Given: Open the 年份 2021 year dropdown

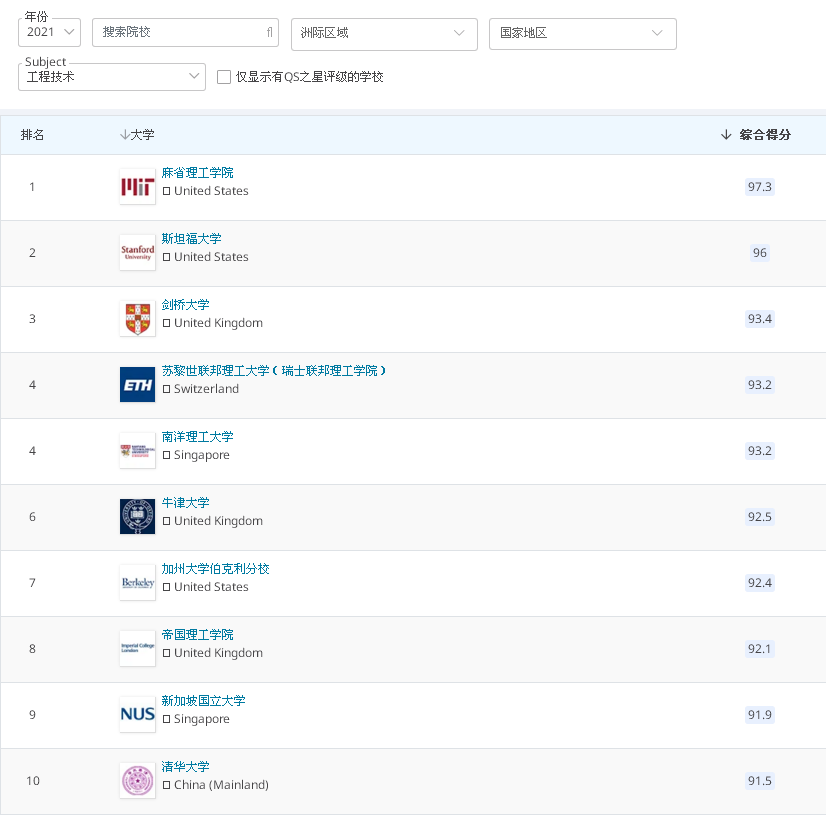Looking at the screenshot, I should [x=50, y=33].
